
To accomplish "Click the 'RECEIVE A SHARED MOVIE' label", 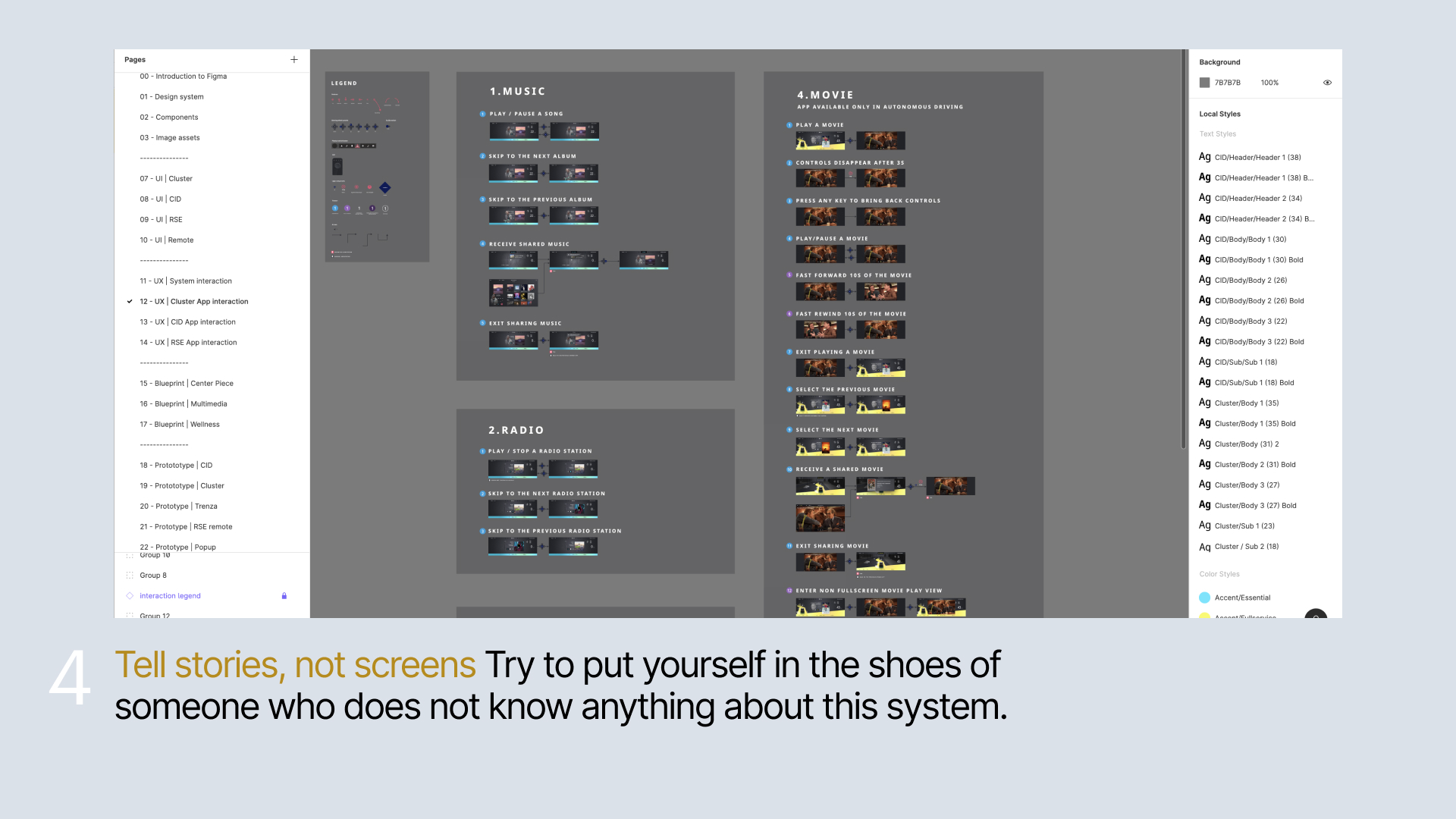I will pyautogui.click(x=839, y=469).
